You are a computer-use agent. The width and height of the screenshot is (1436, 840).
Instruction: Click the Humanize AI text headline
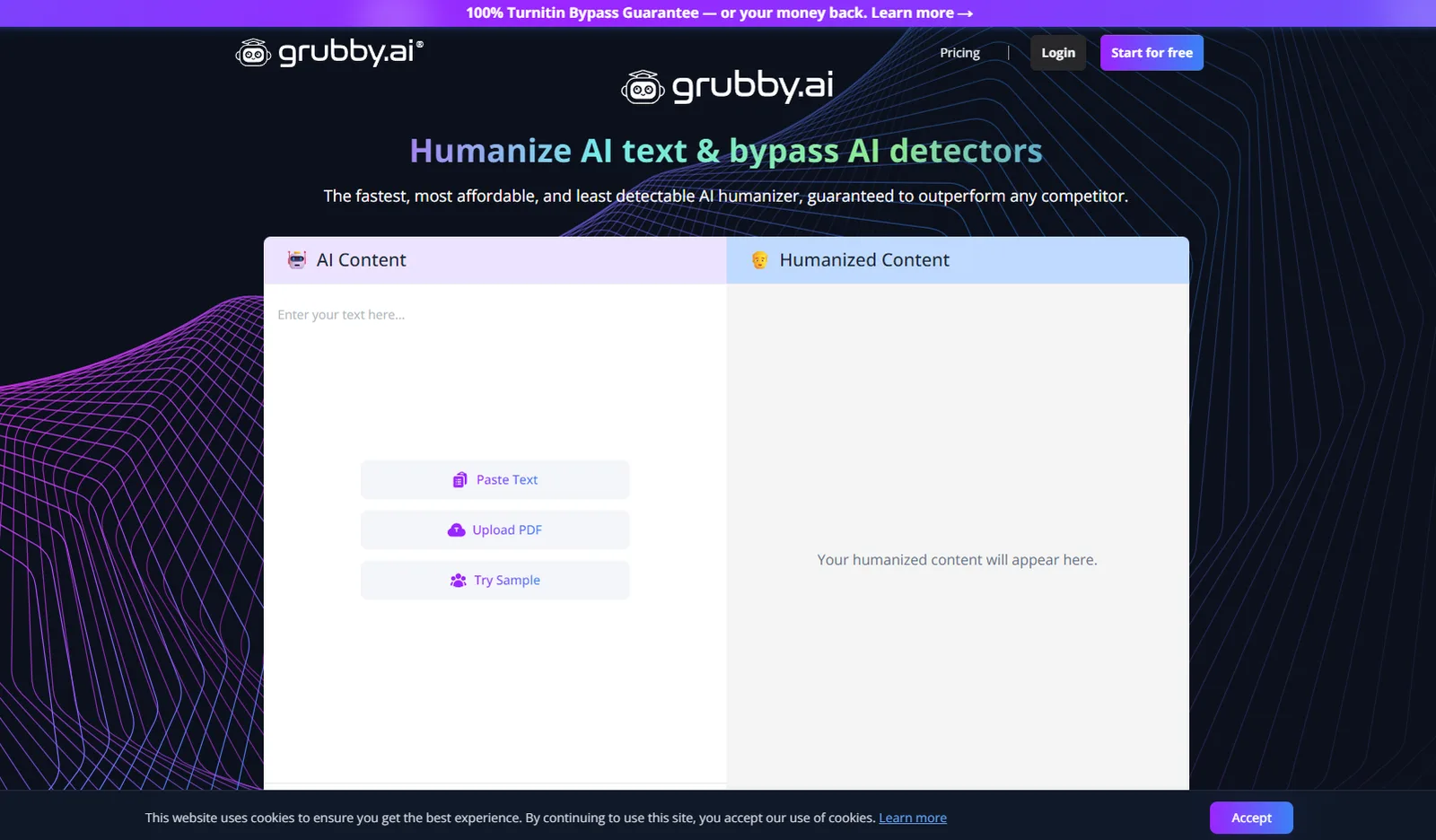point(726,151)
